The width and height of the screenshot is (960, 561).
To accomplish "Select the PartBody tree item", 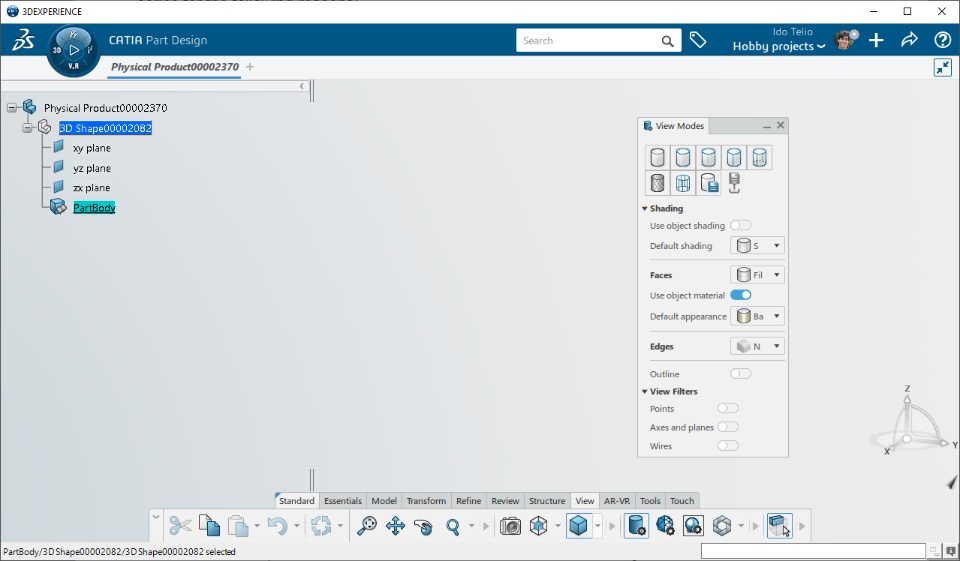I will 94,208.
